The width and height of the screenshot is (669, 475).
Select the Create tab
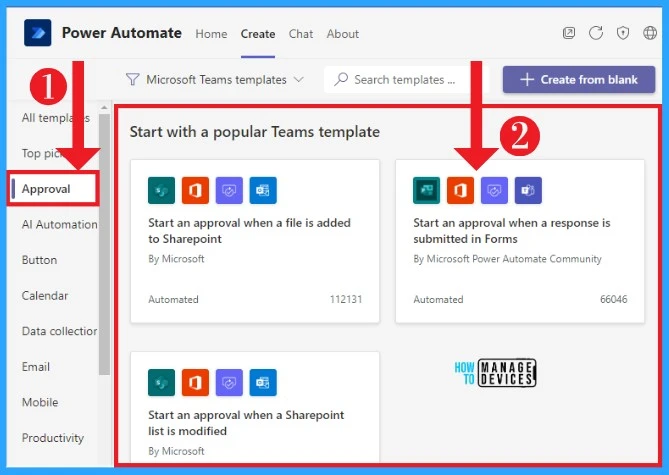click(258, 34)
